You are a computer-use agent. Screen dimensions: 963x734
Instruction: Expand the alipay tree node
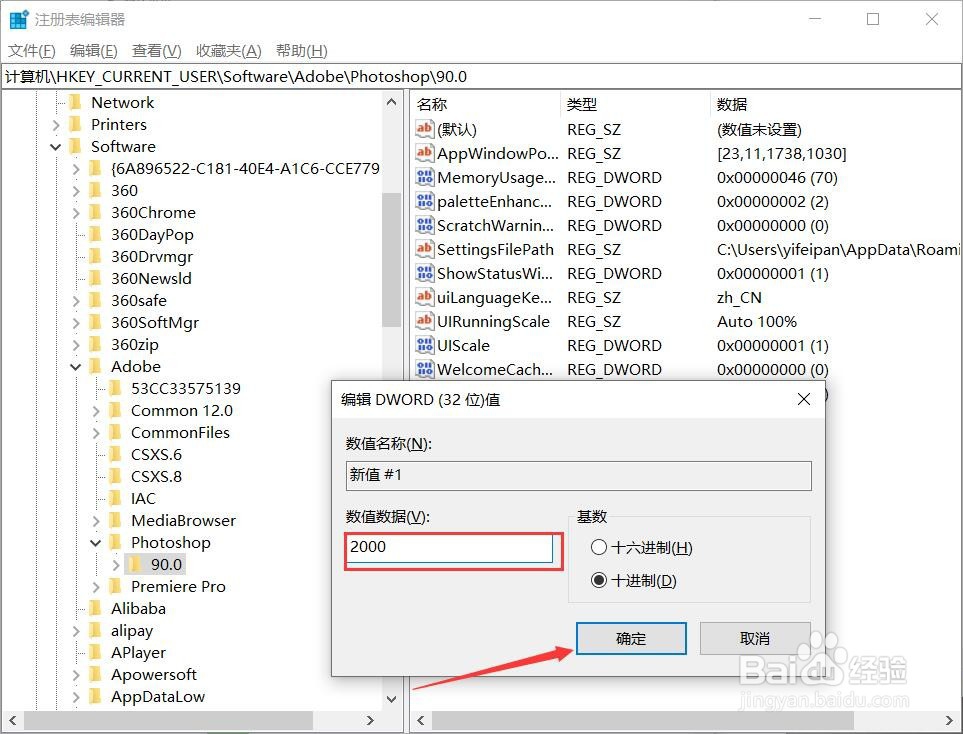tap(76, 631)
